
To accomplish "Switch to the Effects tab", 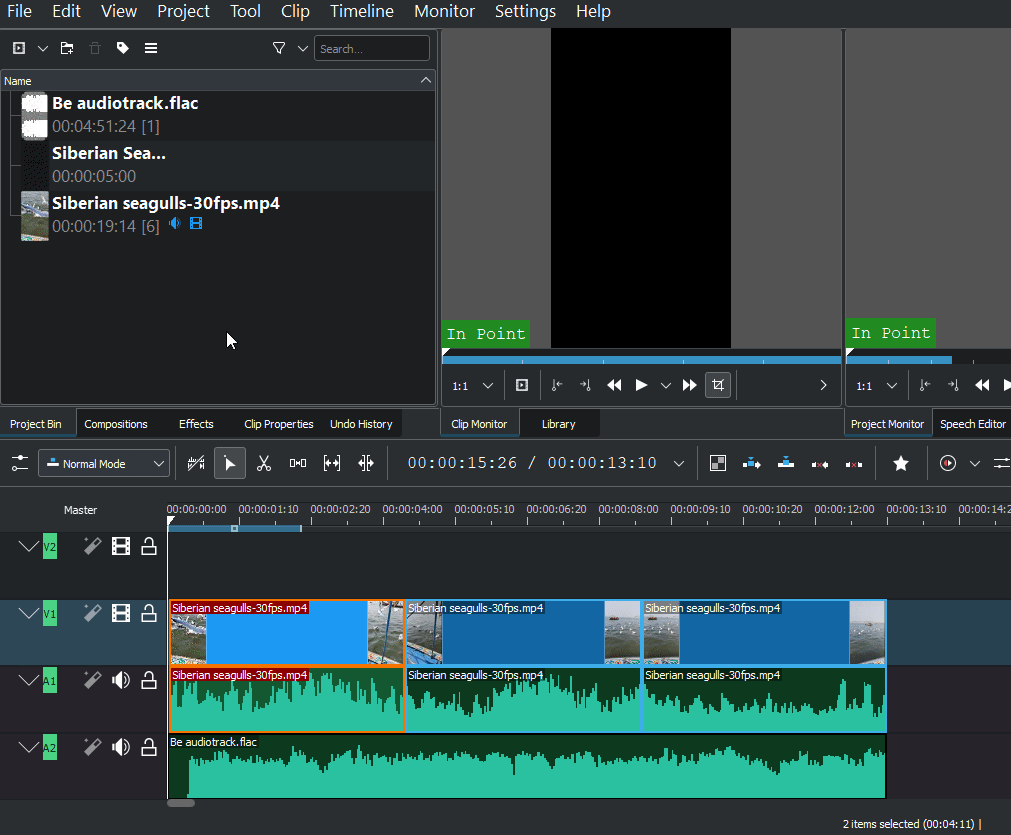I will [196, 424].
